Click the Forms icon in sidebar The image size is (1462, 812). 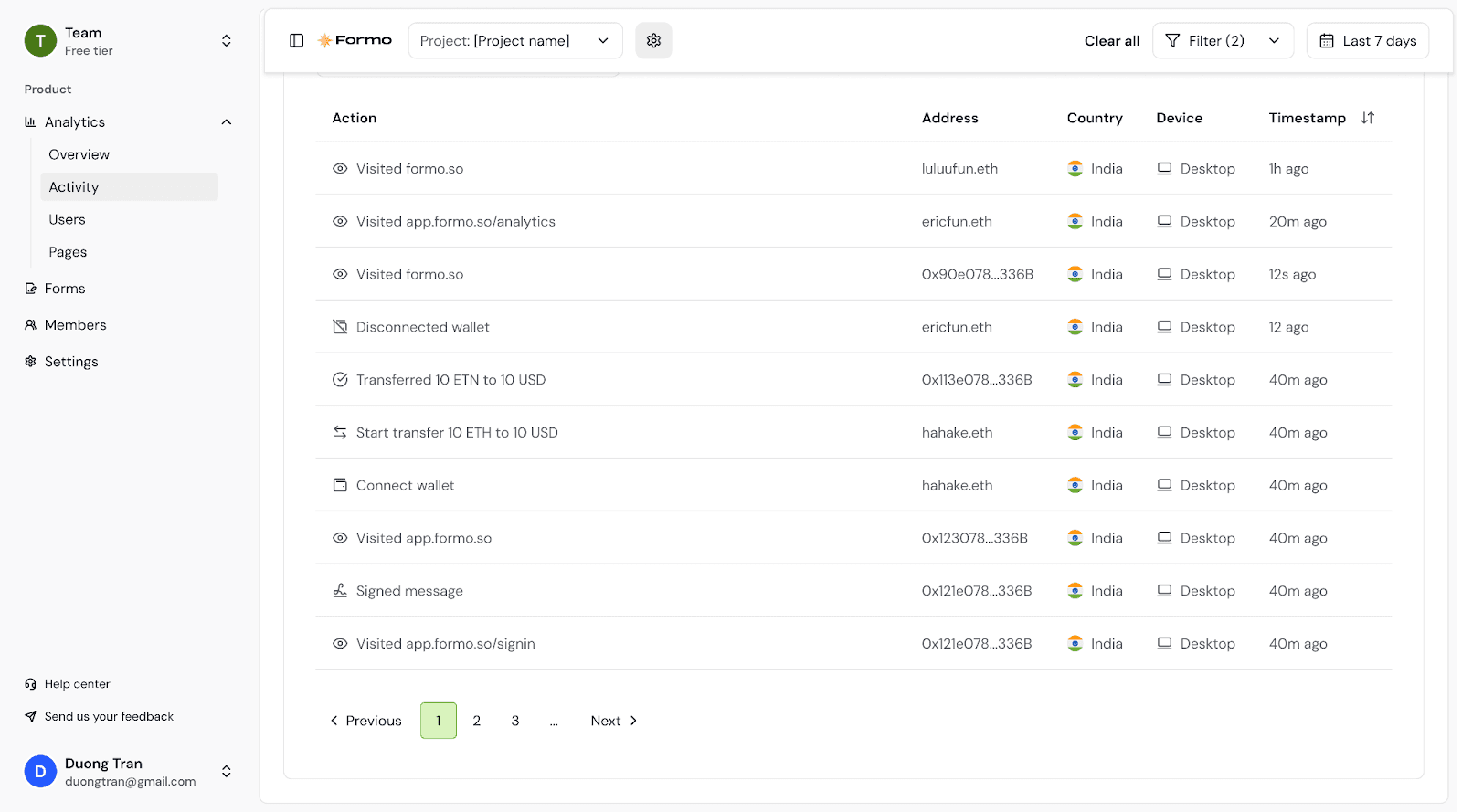[x=30, y=288]
